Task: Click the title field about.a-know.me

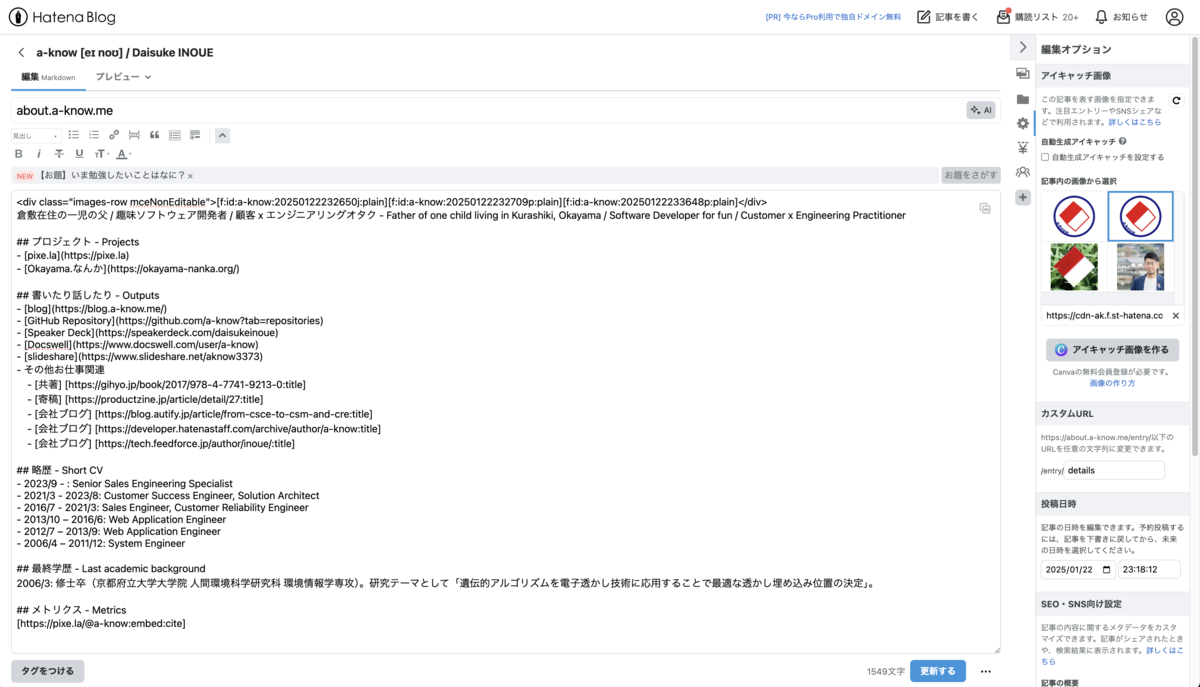Action: point(488,110)
